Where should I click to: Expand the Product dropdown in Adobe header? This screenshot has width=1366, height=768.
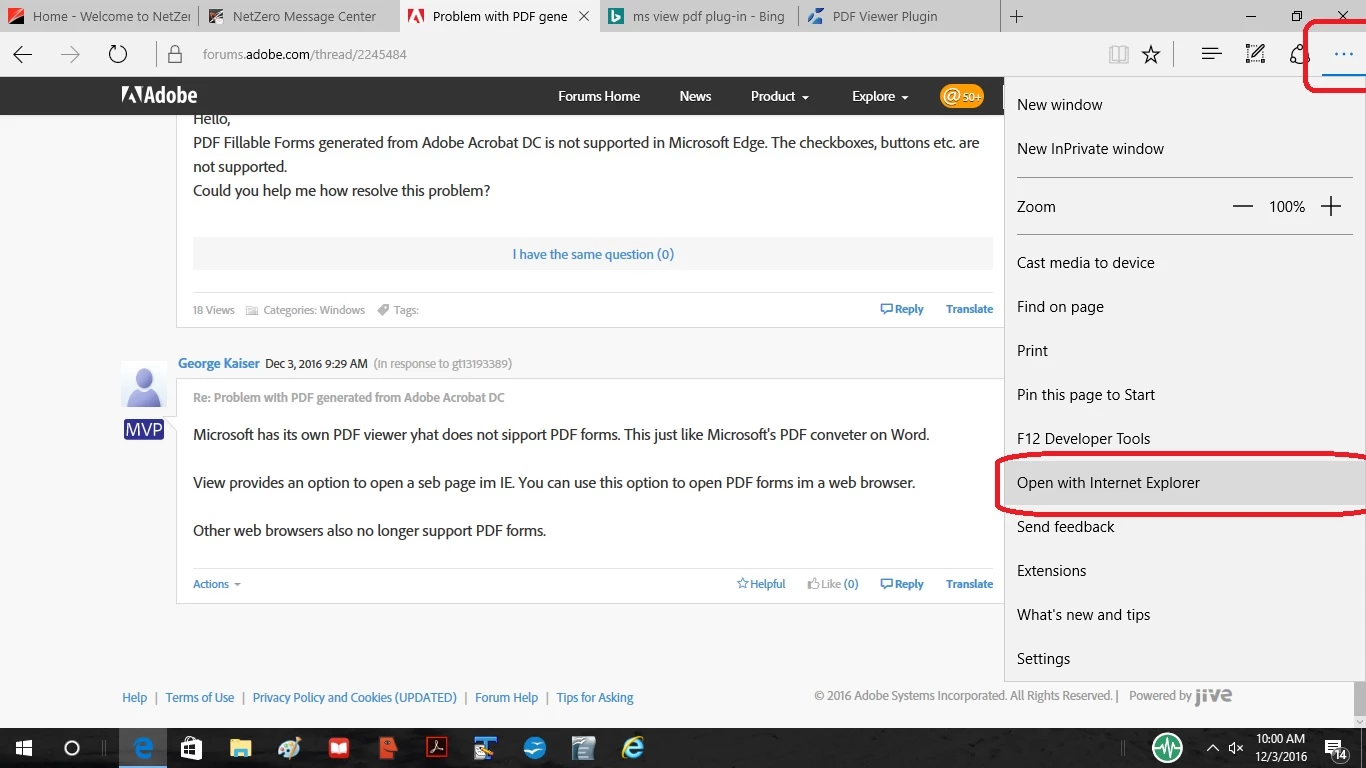click(780, 96)
